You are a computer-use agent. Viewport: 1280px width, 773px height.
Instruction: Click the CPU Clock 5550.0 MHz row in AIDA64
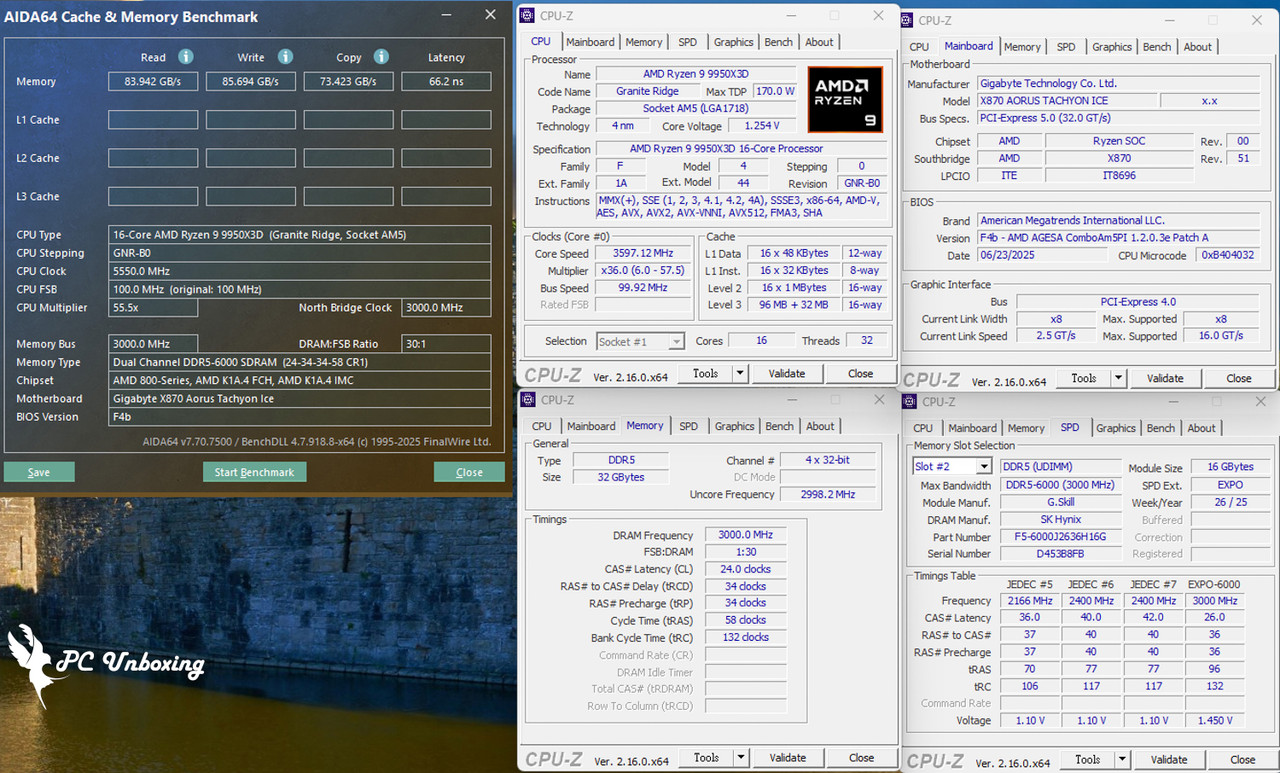[301, 271]
